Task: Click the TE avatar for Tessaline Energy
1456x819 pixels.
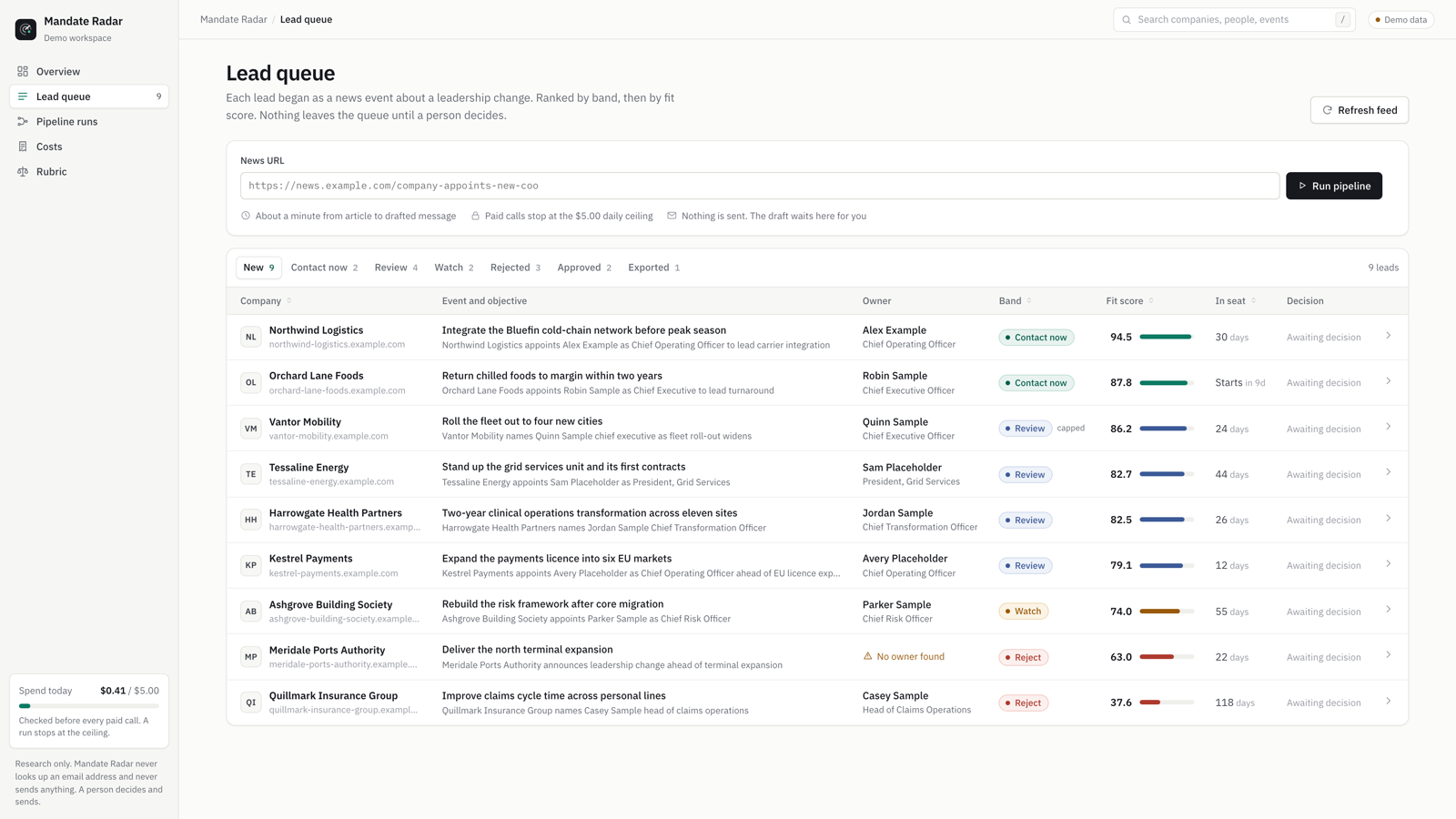Action: coord(251,474)
